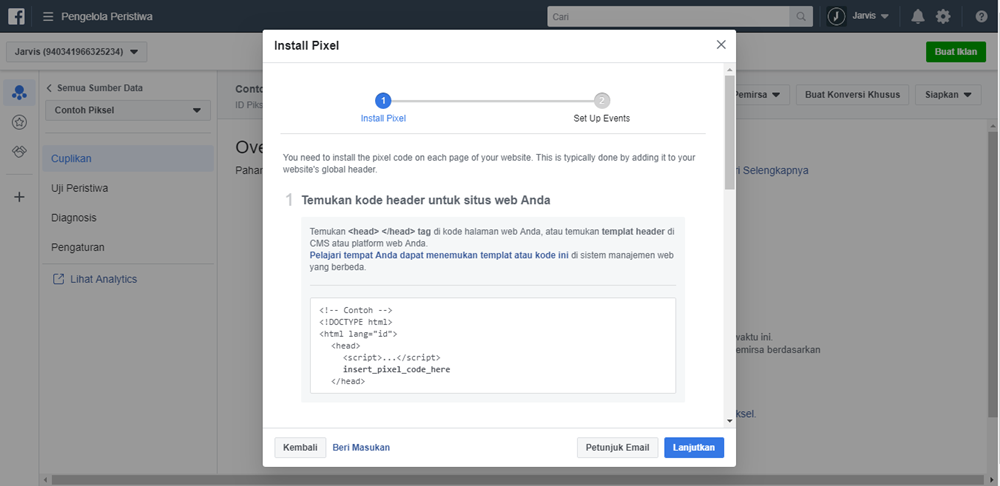Viewport: 1000px width, 486px height.
Task: Click the Buat Iklan button
Action: [x=956, y=52]
